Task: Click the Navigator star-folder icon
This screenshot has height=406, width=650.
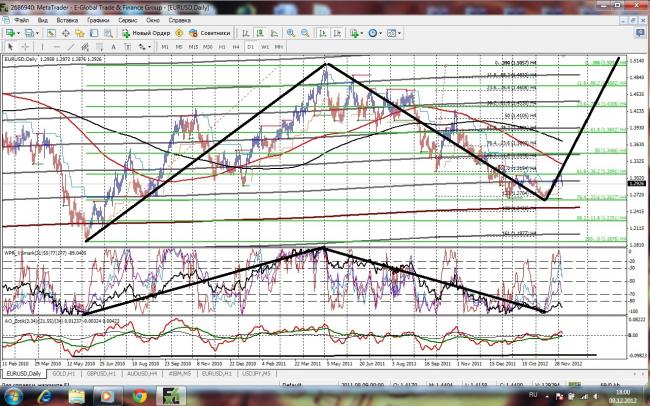Action: tap(81, 33)
